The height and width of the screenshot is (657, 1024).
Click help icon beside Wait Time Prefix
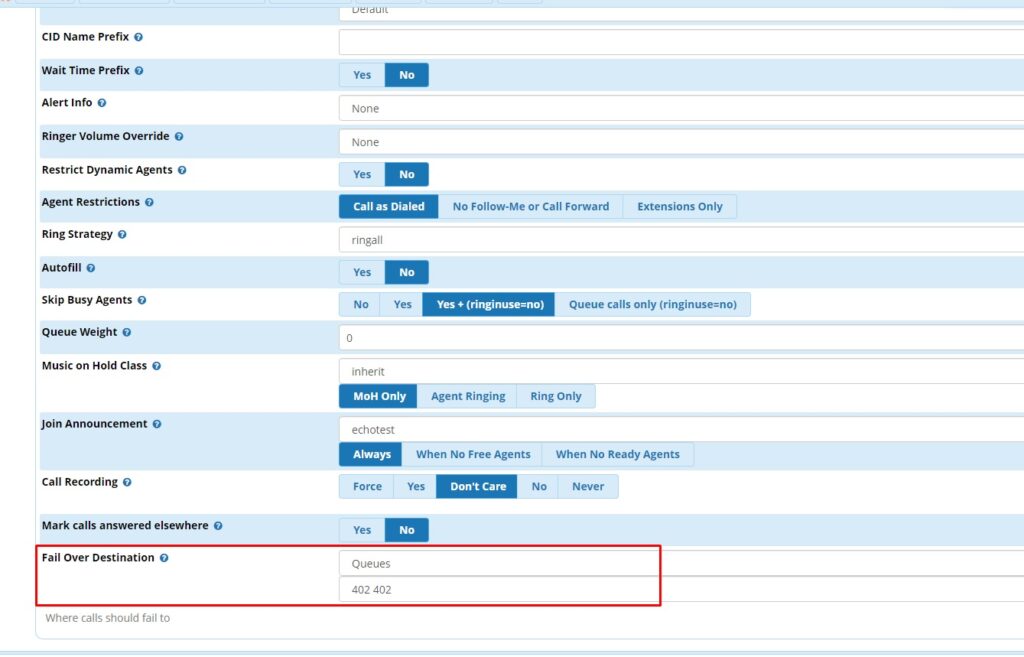click(139, 71)
